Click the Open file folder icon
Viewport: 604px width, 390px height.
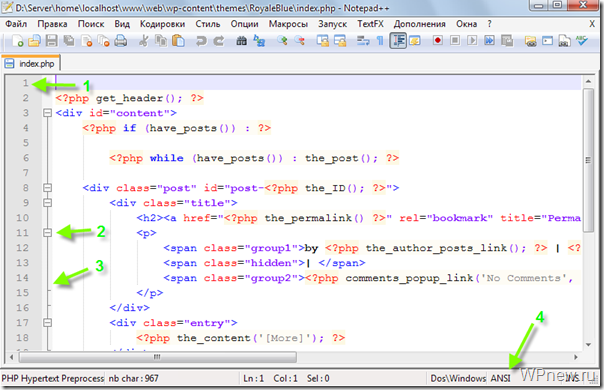34,40
